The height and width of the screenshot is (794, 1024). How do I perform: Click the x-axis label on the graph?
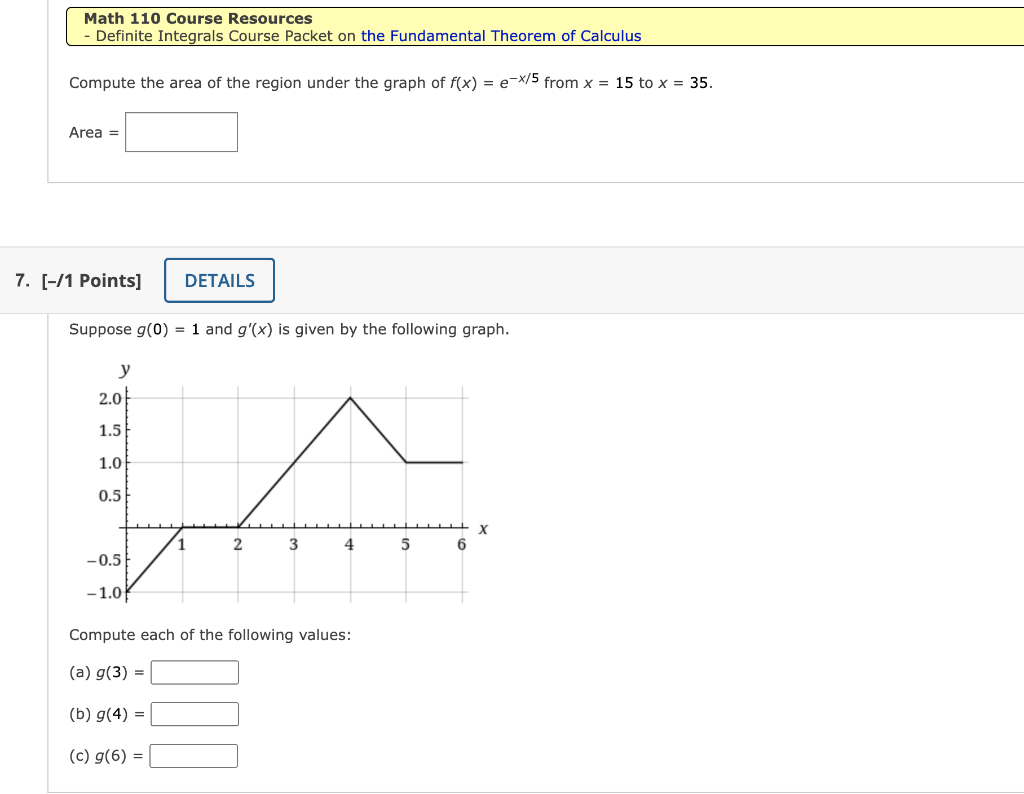(481, 527)
